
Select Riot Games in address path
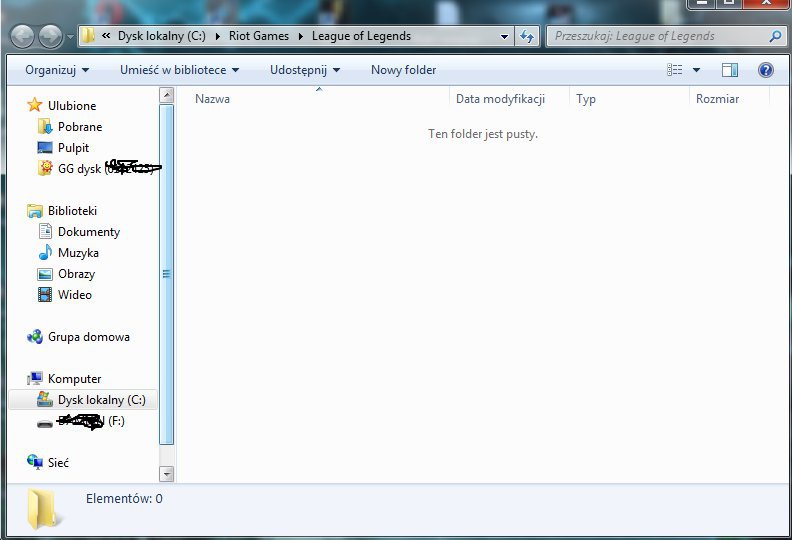pos(259,36)
